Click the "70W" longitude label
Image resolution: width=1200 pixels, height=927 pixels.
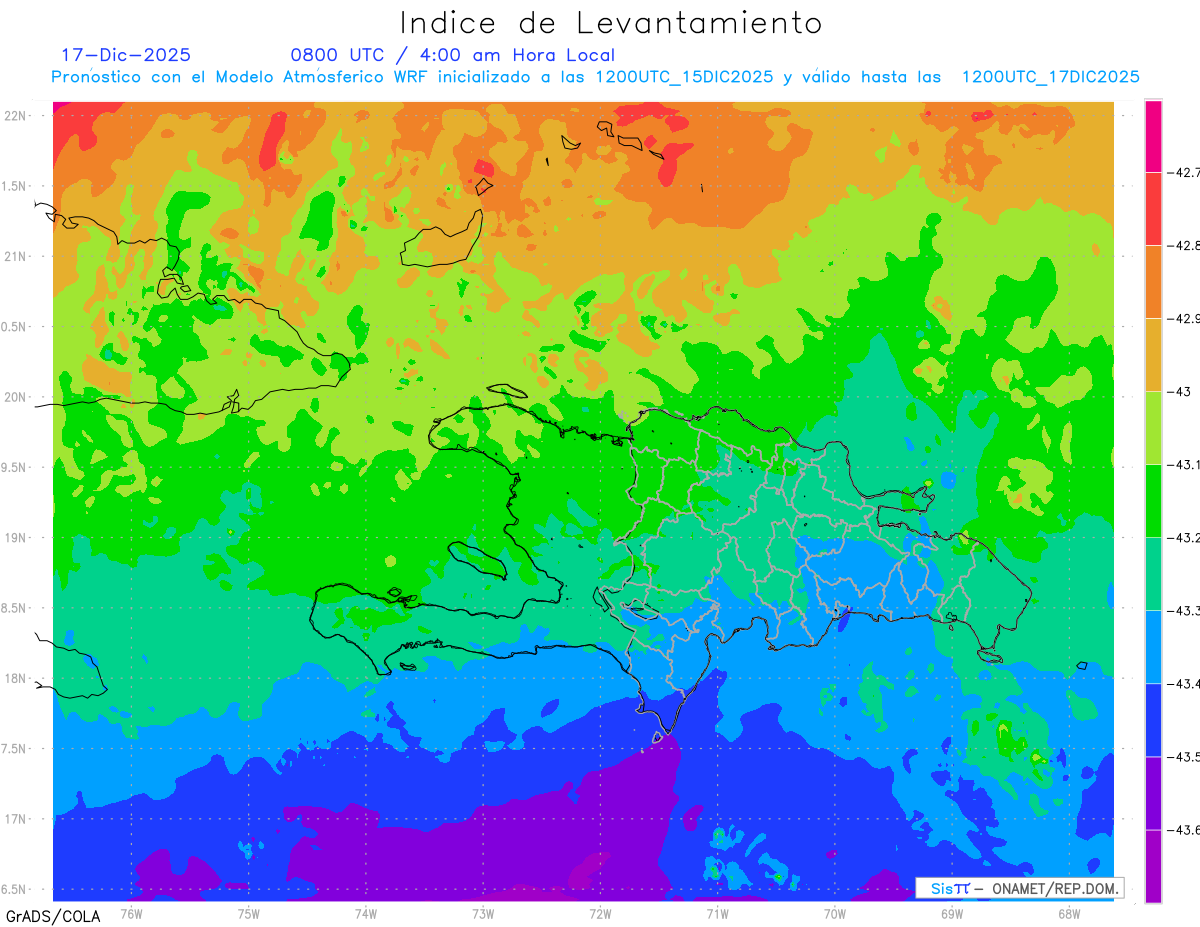click(835, 913)
